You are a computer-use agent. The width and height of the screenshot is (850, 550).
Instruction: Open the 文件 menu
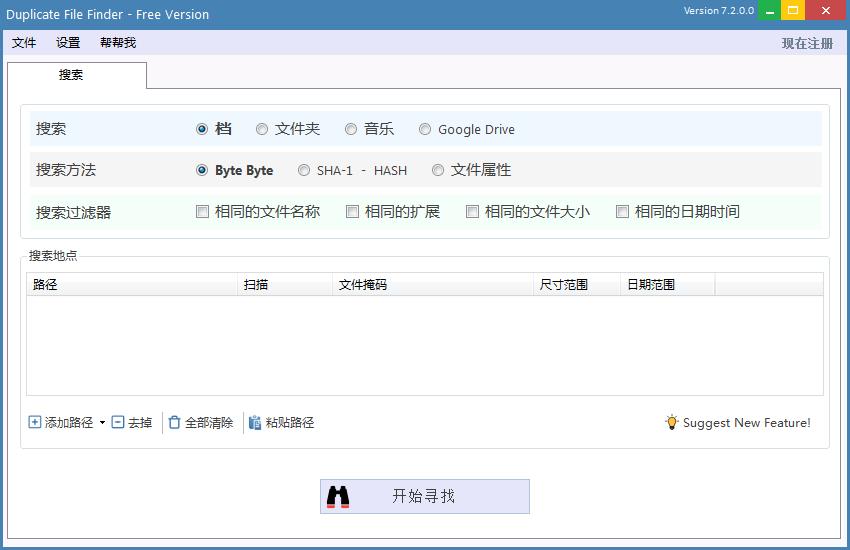click(x=24, y=43)
